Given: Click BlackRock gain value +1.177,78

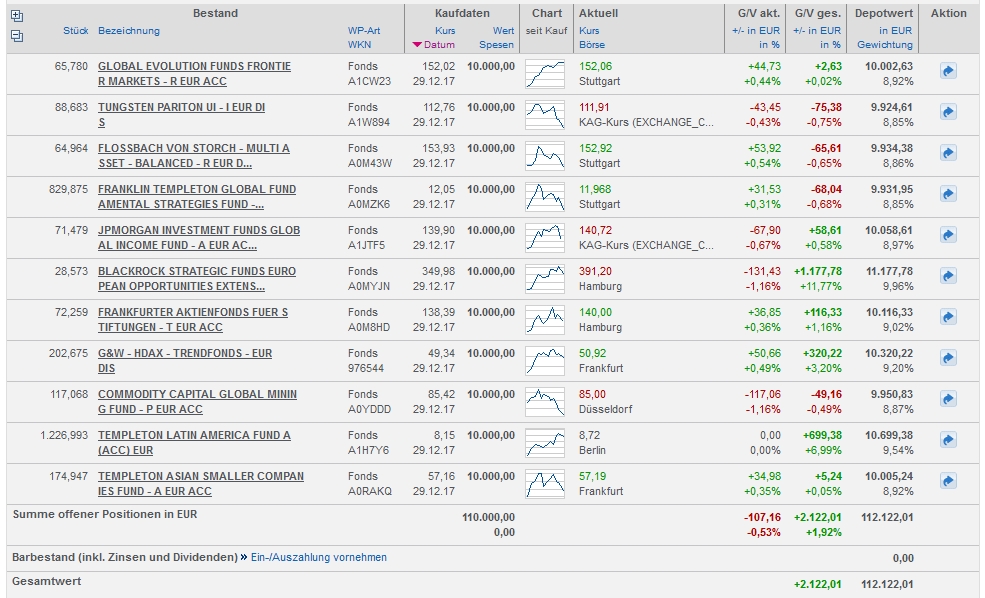Looking at the screenshot, I should pos(818,271).
